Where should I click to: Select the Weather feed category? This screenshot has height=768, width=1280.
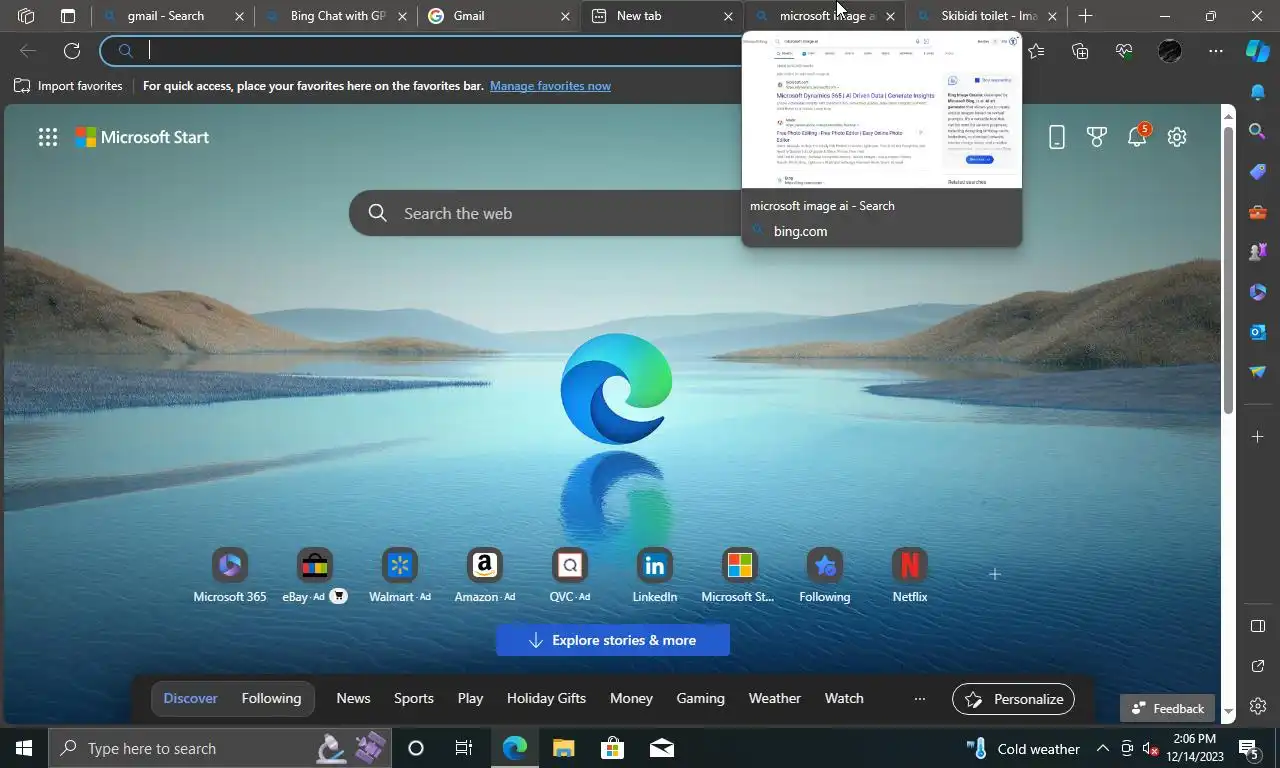(775, 698)
